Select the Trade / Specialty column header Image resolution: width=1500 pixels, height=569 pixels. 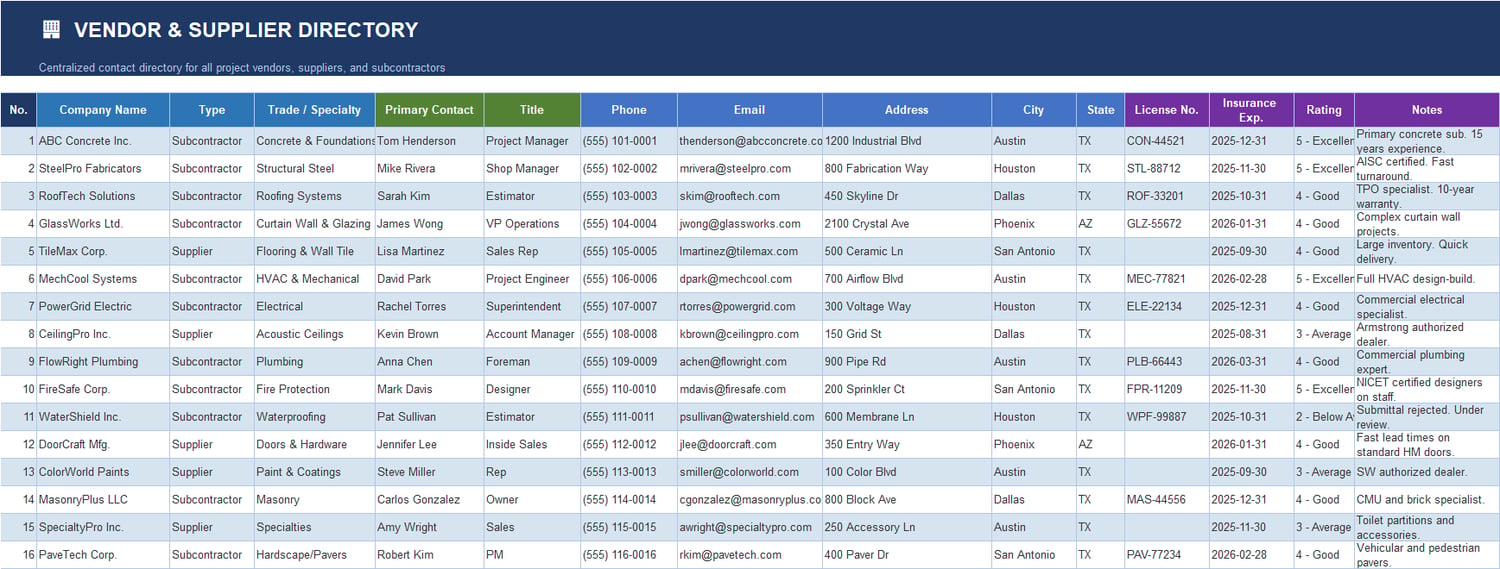pos(315,110)
